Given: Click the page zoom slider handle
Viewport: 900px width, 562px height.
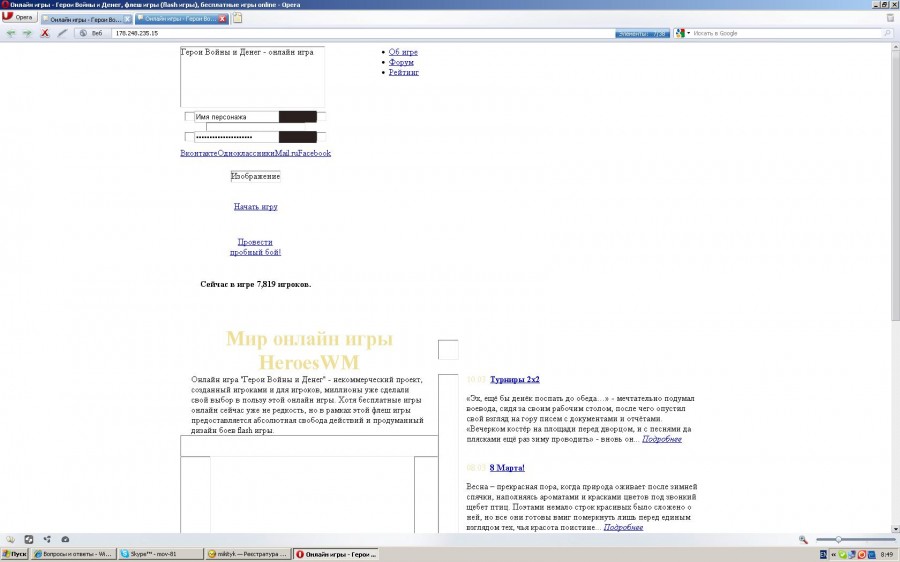Looking at the screenshot, I should pos(838,540).
